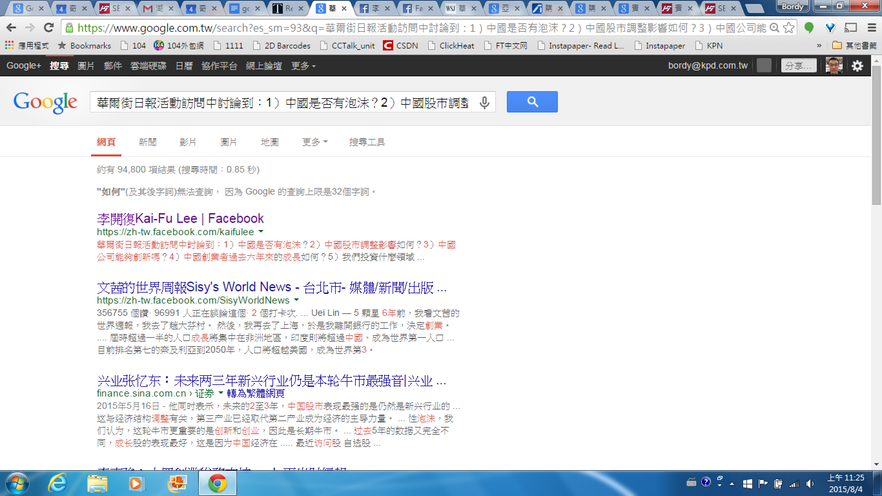
Task: Bookmark this page with the star icon
Action: tap(789, 28)
